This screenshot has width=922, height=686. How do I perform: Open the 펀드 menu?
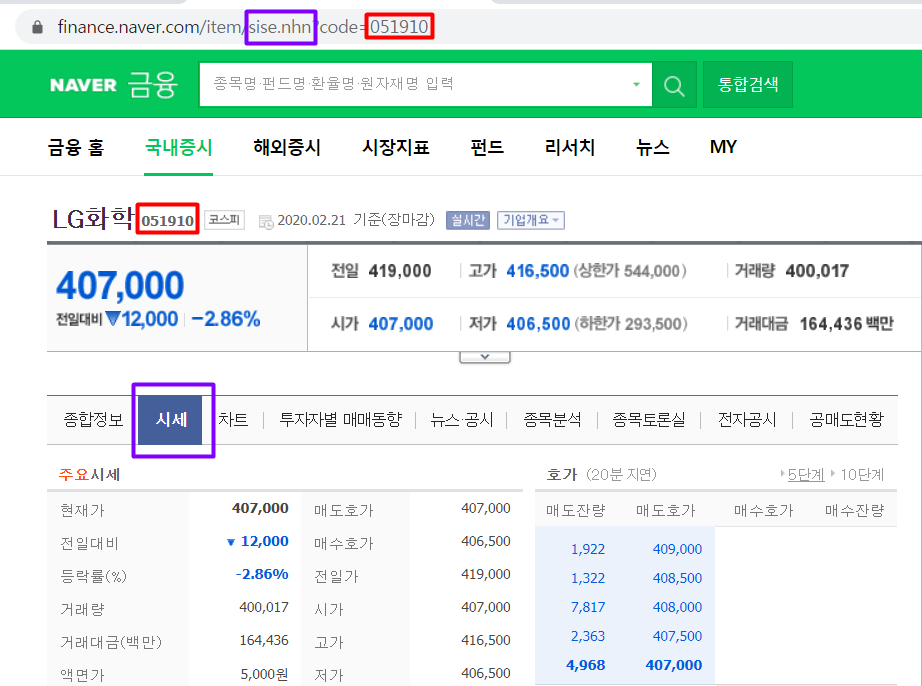pyautogui.click(x=487, y=147)
